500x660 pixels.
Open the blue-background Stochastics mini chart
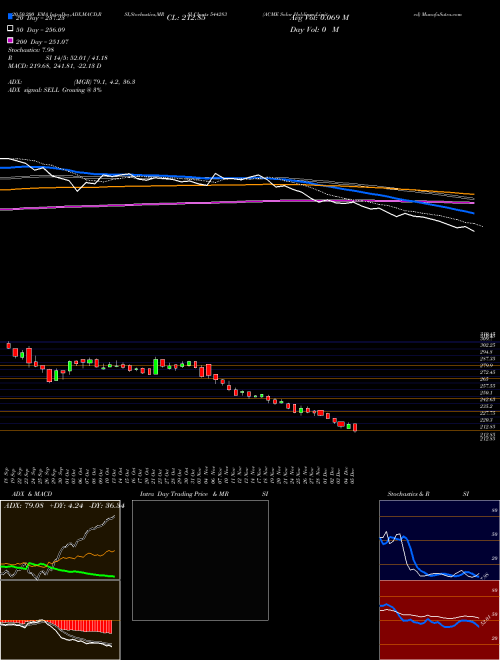click(x=439, y=540)
